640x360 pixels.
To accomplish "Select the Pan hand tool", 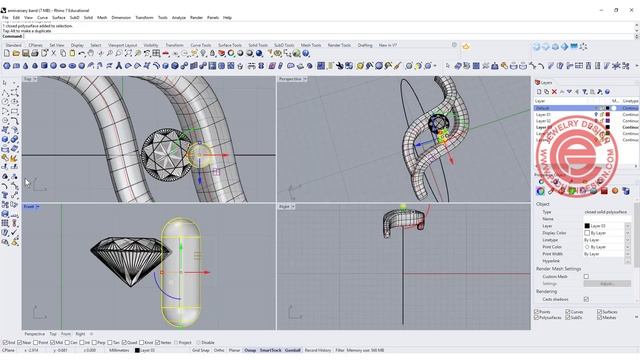I will [91, 53].
